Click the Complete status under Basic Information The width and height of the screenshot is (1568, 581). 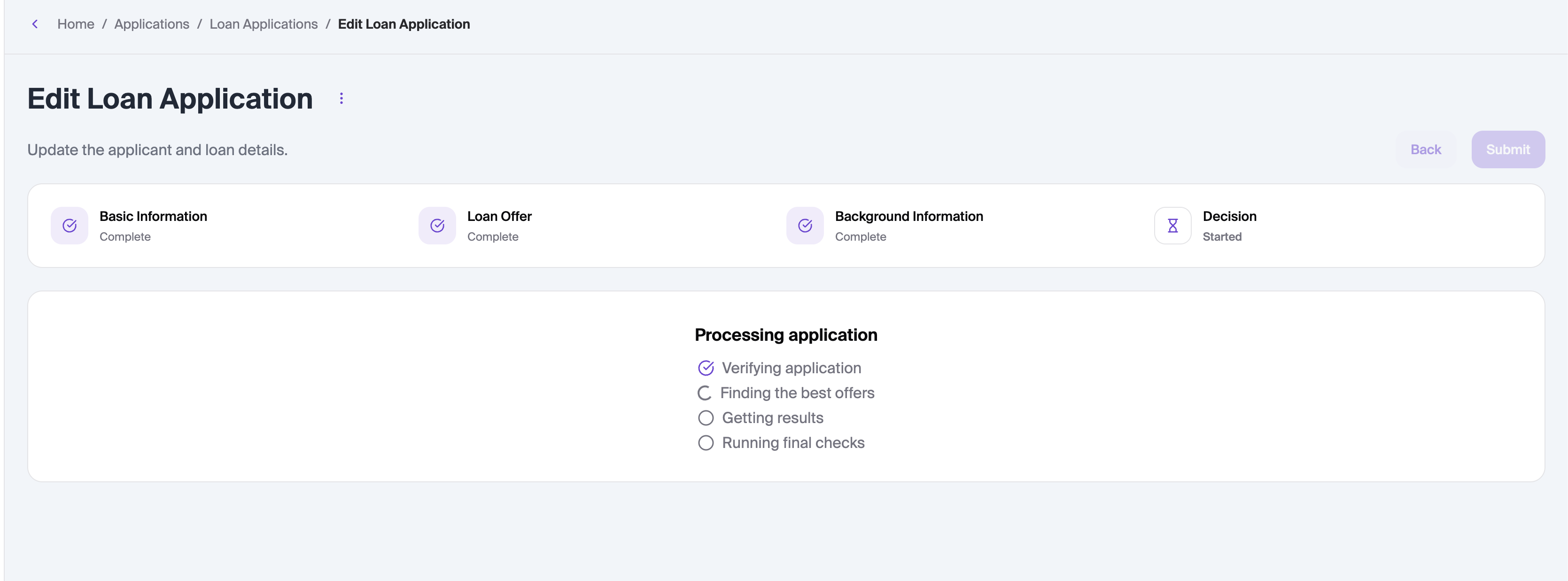tap(125, 236)
